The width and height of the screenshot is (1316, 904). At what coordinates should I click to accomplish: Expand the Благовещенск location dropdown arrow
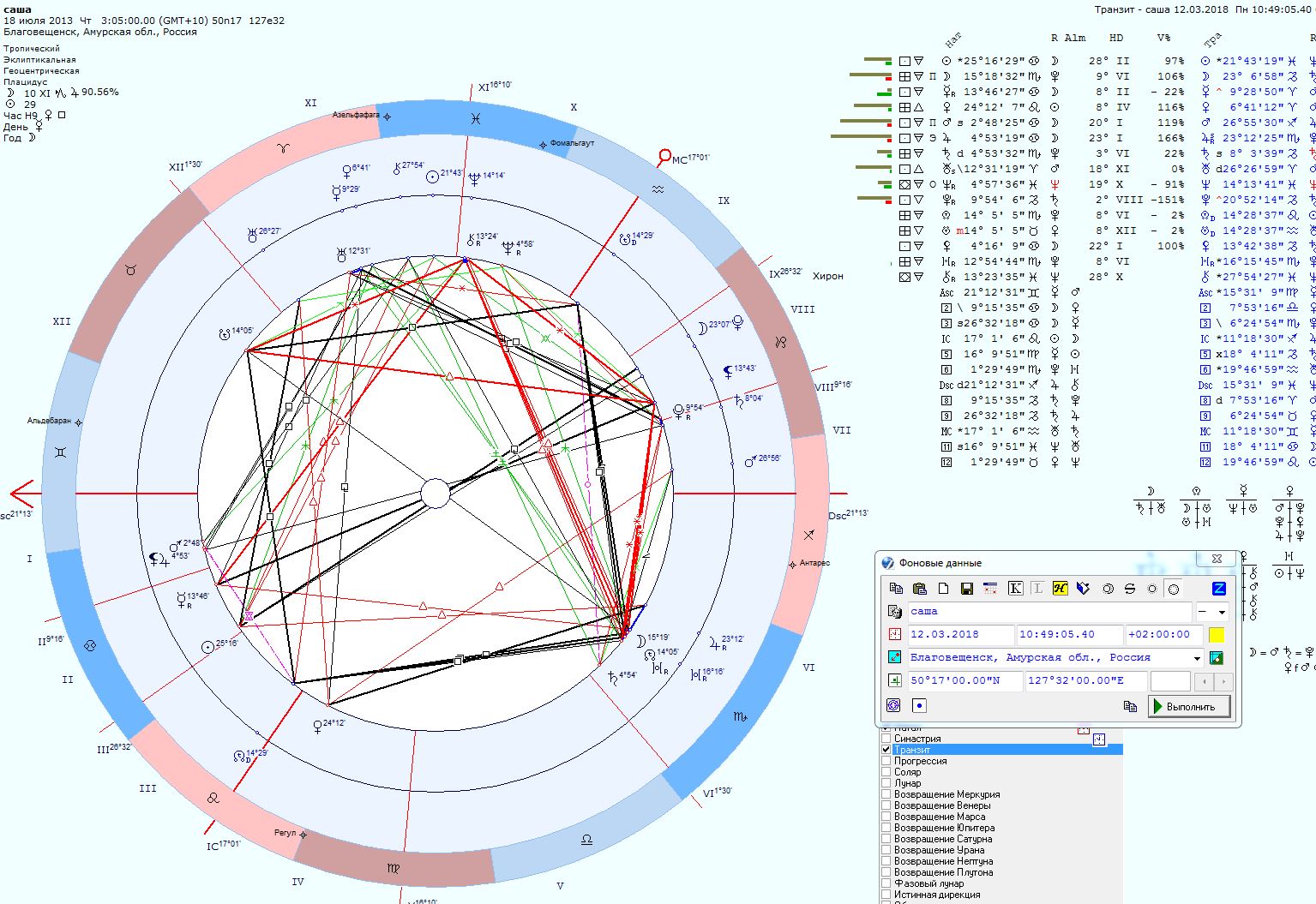click(1197, 658)
